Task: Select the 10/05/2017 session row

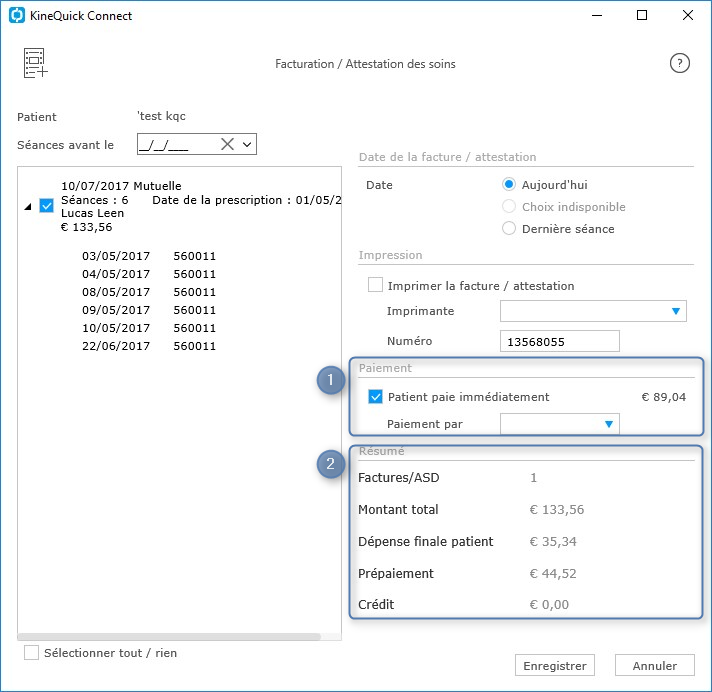Action: point(148,328)
